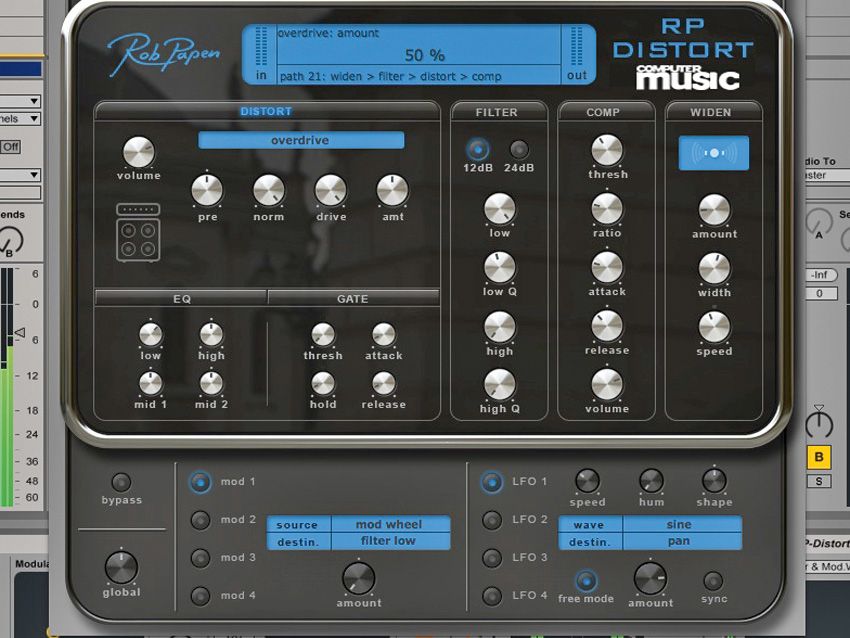Click the signal path display showing 'path 21'

point(420,76)
